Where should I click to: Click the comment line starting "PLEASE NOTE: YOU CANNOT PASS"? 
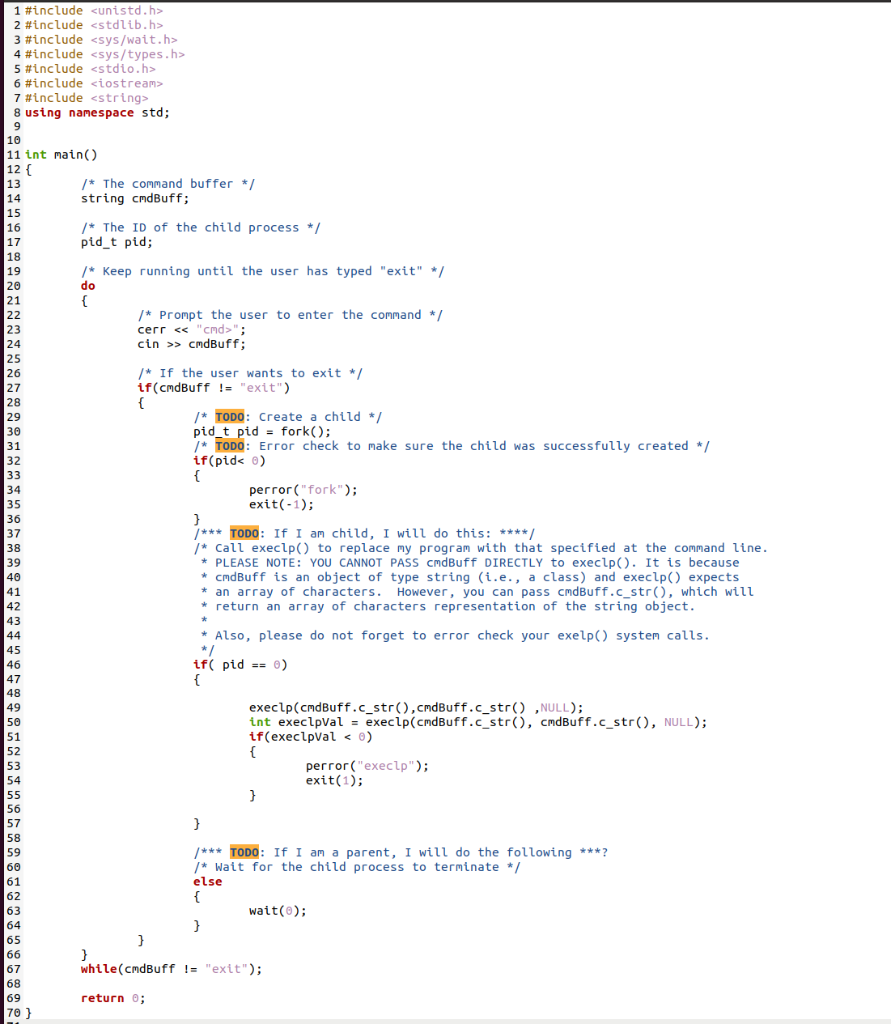(470, 562)
